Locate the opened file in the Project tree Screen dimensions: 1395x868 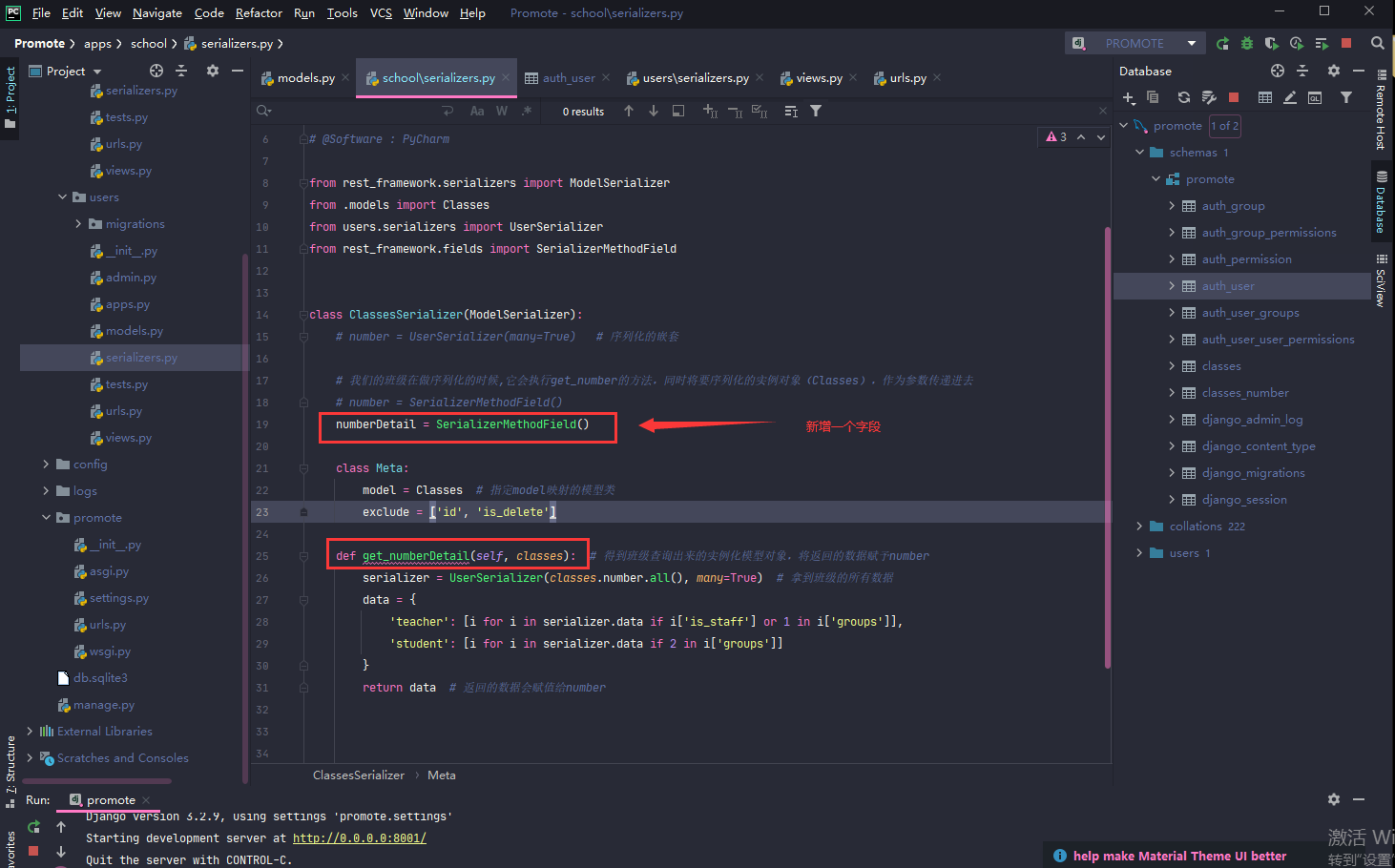(156, 71)
